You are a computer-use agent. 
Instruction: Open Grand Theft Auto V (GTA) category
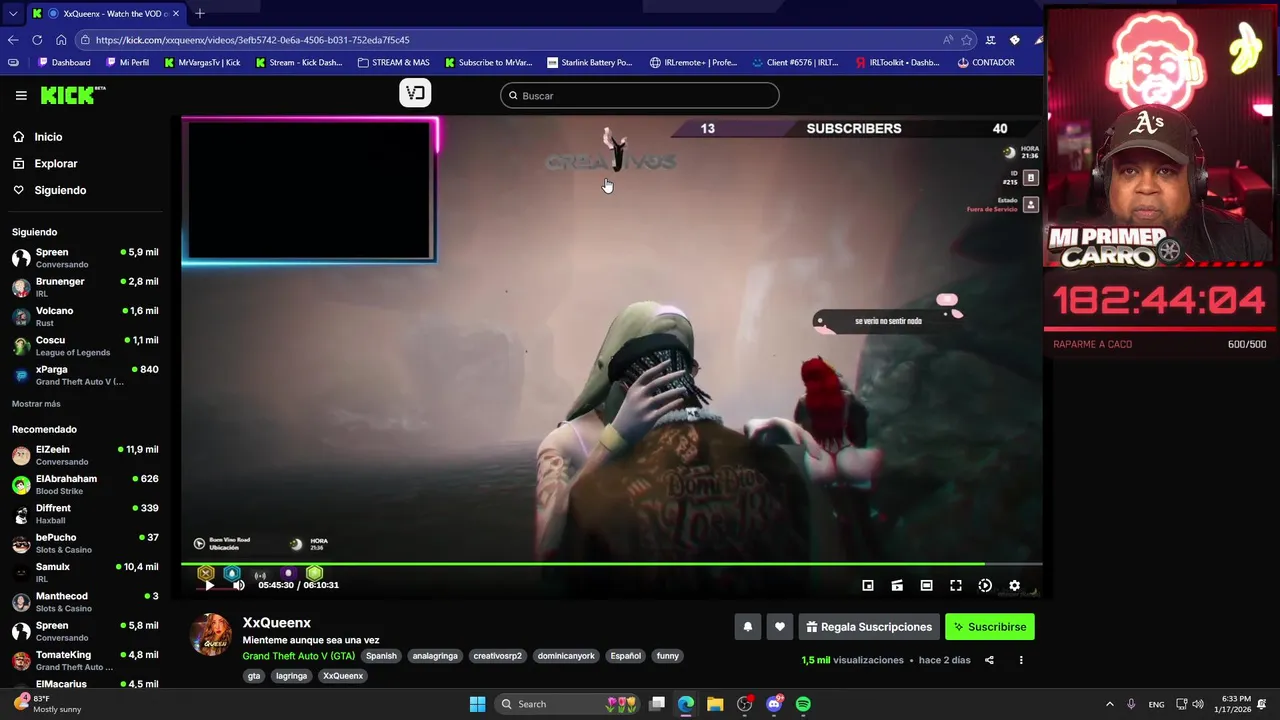[298, 656]
